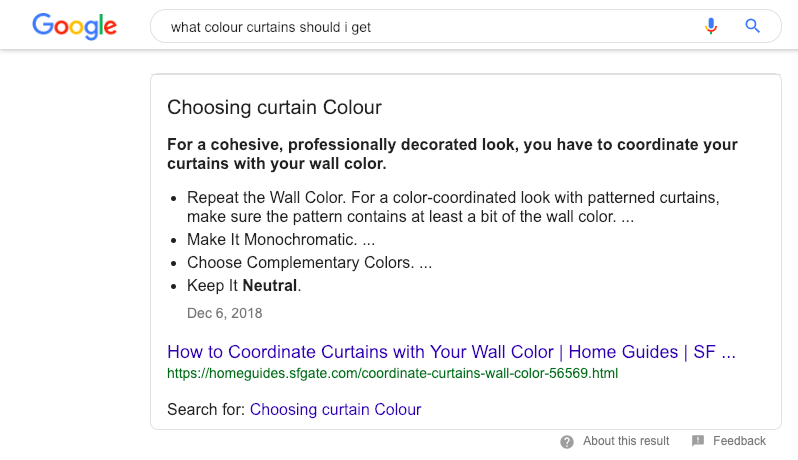
Task: Click the question mark icon beside About this result
Action: 567,441
